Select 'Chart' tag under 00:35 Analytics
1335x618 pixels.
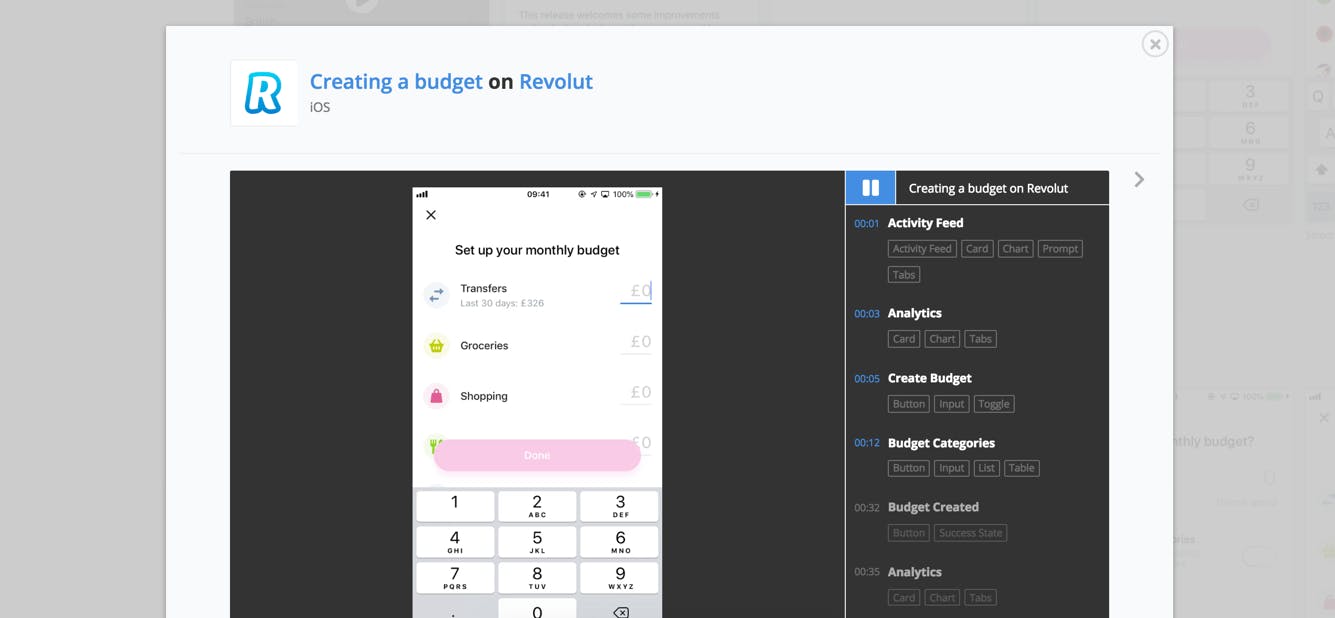pyautogui.click(x=942, y=598)
